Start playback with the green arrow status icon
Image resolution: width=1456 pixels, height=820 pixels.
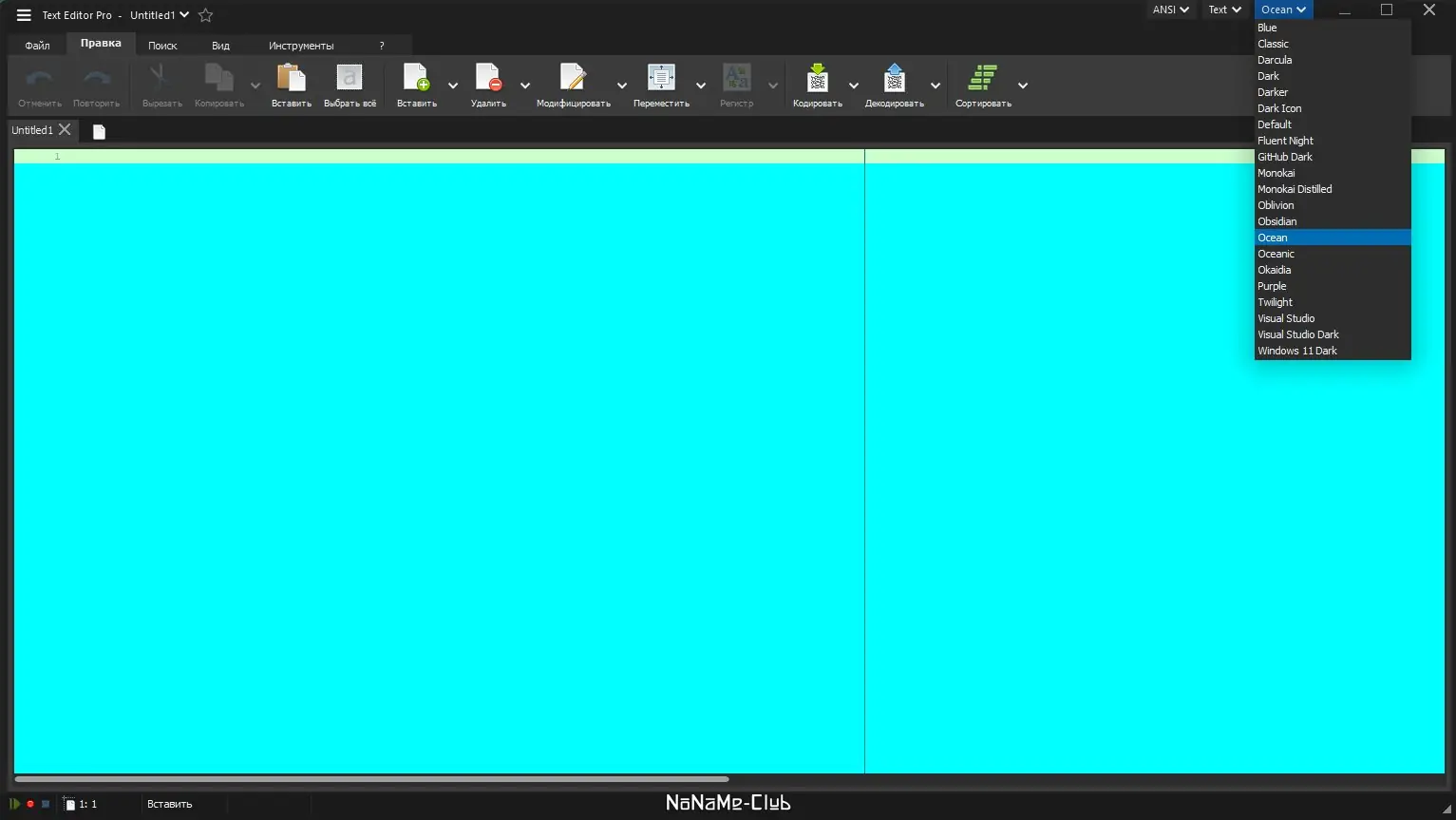tap(14, 803)
